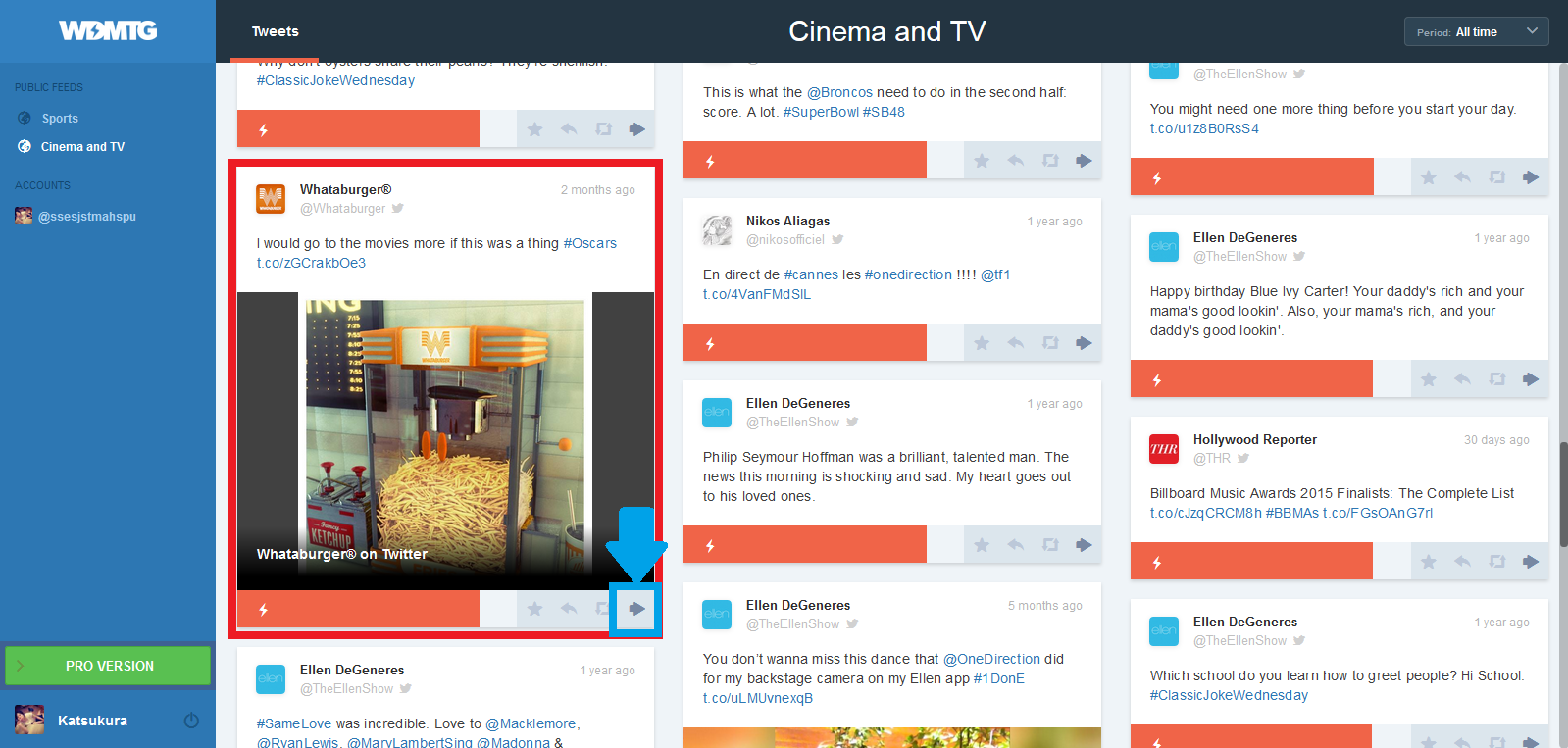1568x748 pixels.
Task: Open the @OneDirection mention link
Action: (991, 659)
